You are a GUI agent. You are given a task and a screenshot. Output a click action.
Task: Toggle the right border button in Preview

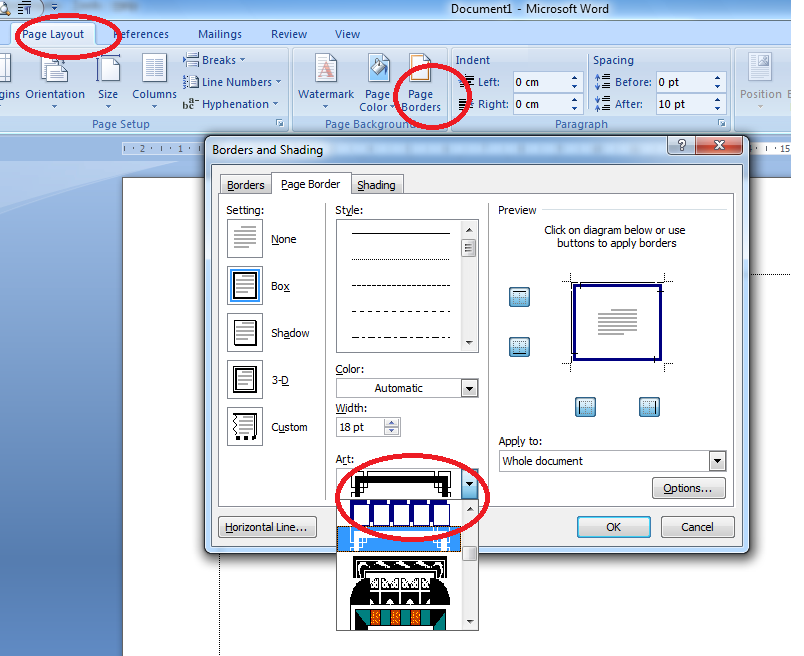(x=649, y=407)
